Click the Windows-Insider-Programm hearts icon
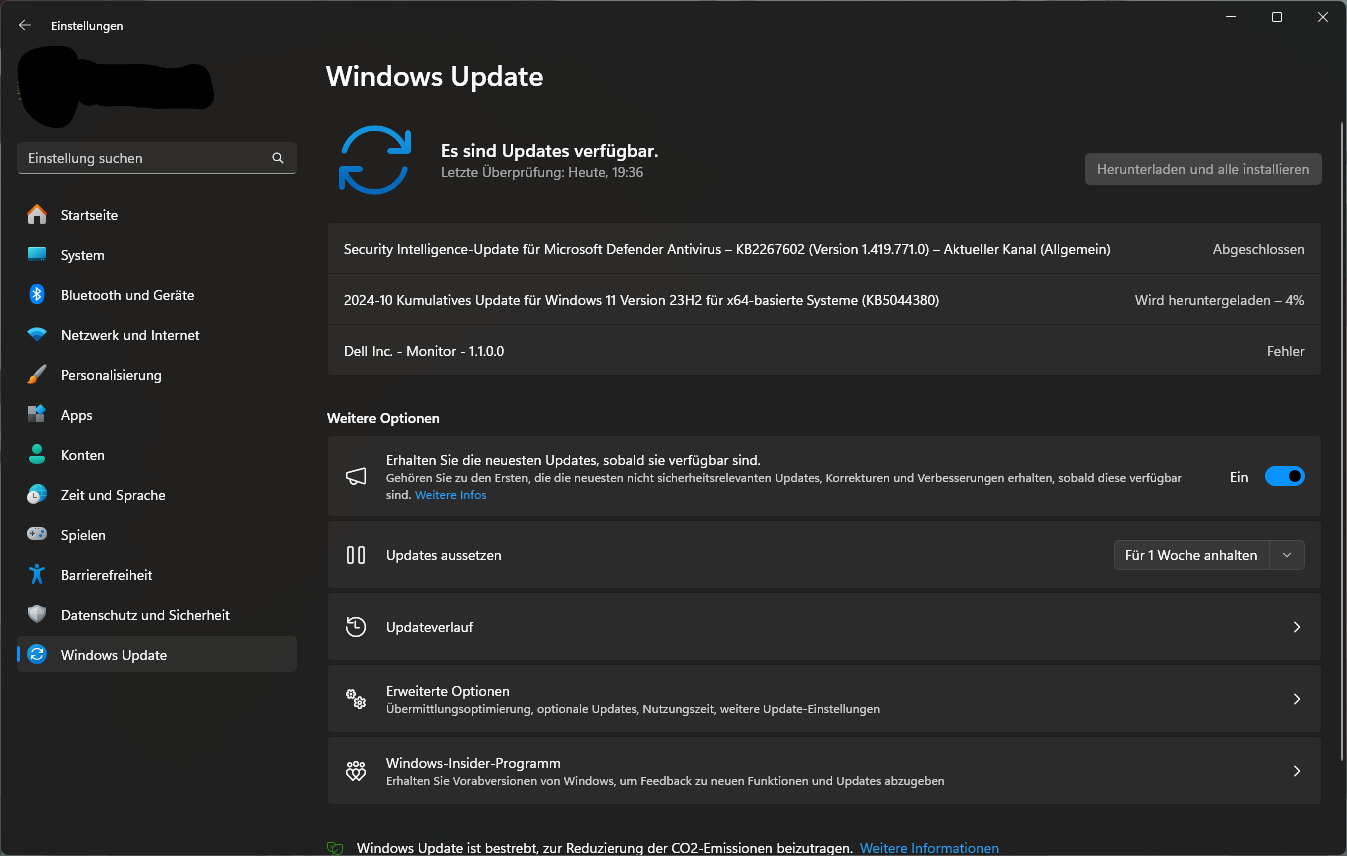Viewport: 1347px width, 856px height. coord(356,771)
